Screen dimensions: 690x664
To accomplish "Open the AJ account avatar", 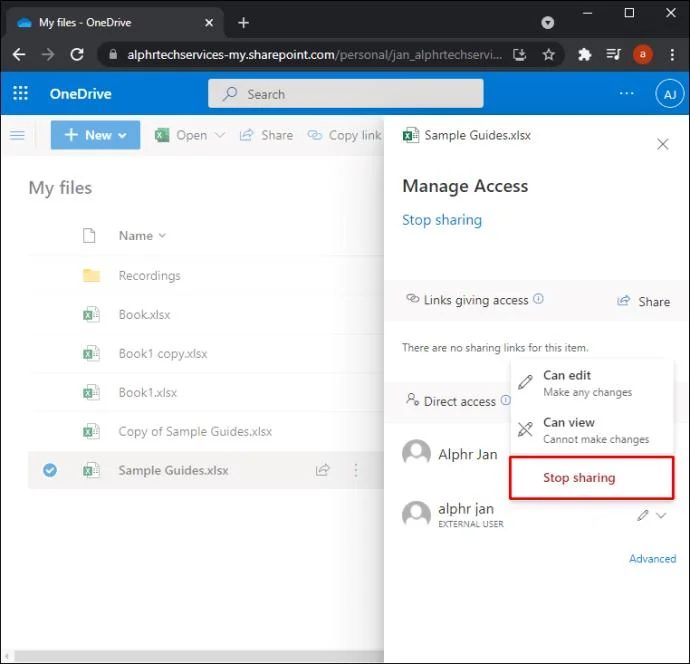I will point(669,94).
